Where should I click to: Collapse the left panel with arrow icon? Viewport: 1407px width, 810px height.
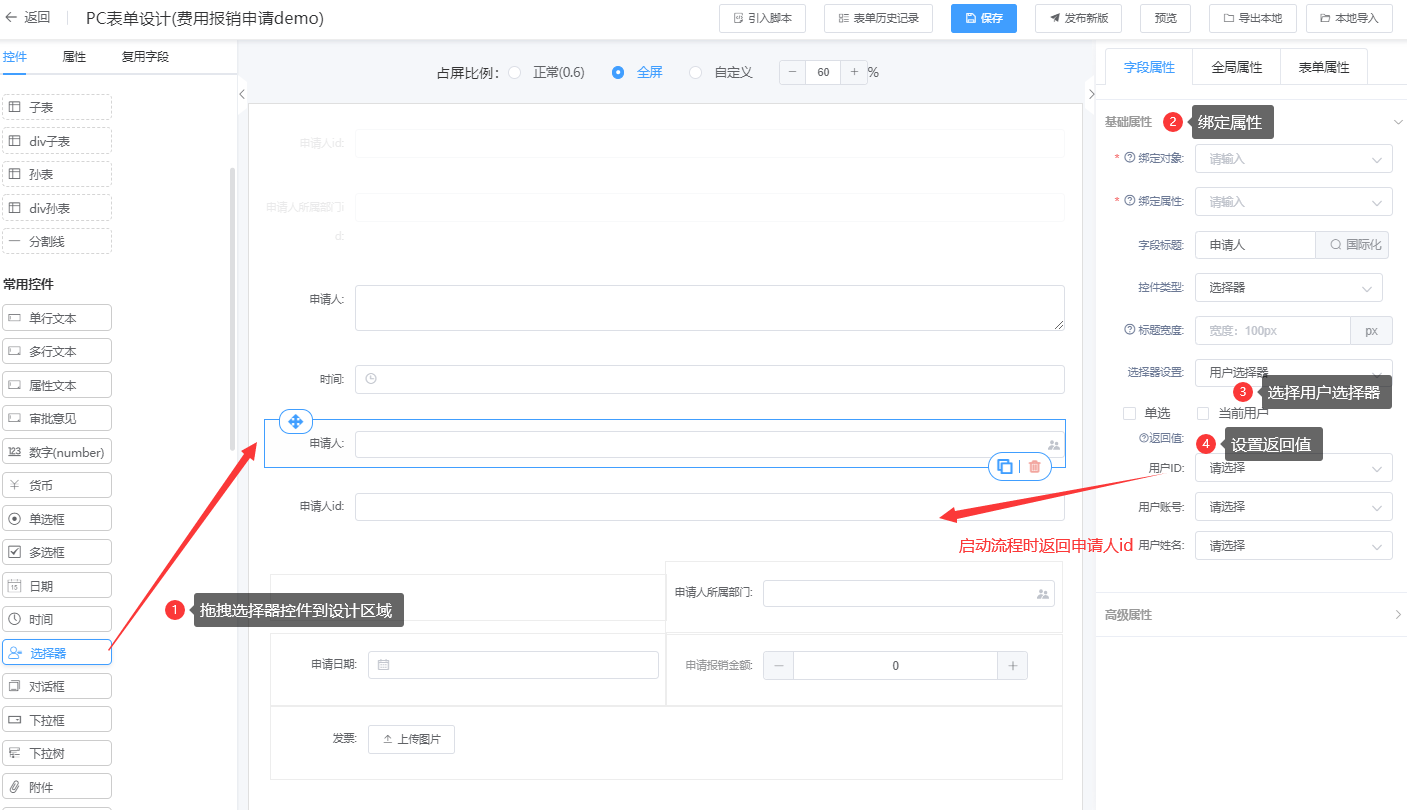tap(242, 94)
